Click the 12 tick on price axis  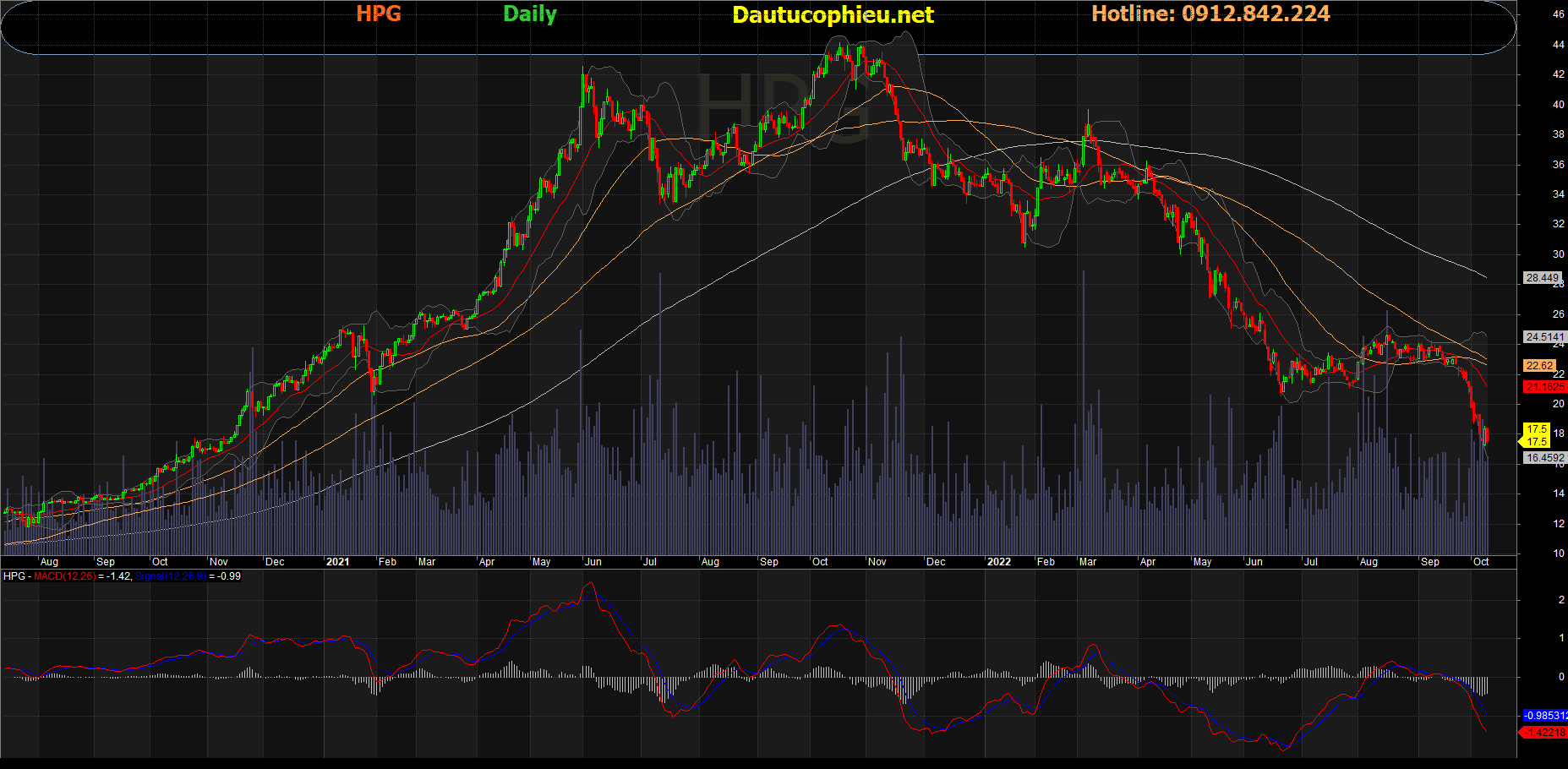1559,524
